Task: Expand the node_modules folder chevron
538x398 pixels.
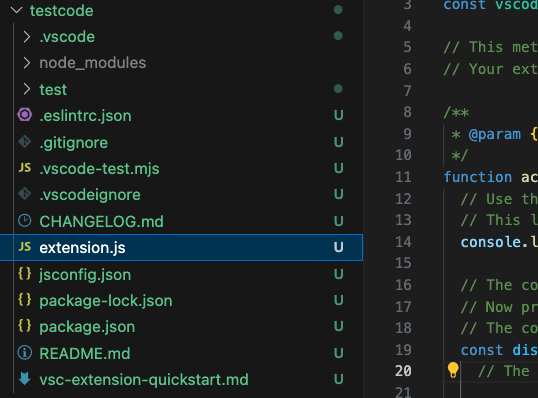Action: point(26,63)
